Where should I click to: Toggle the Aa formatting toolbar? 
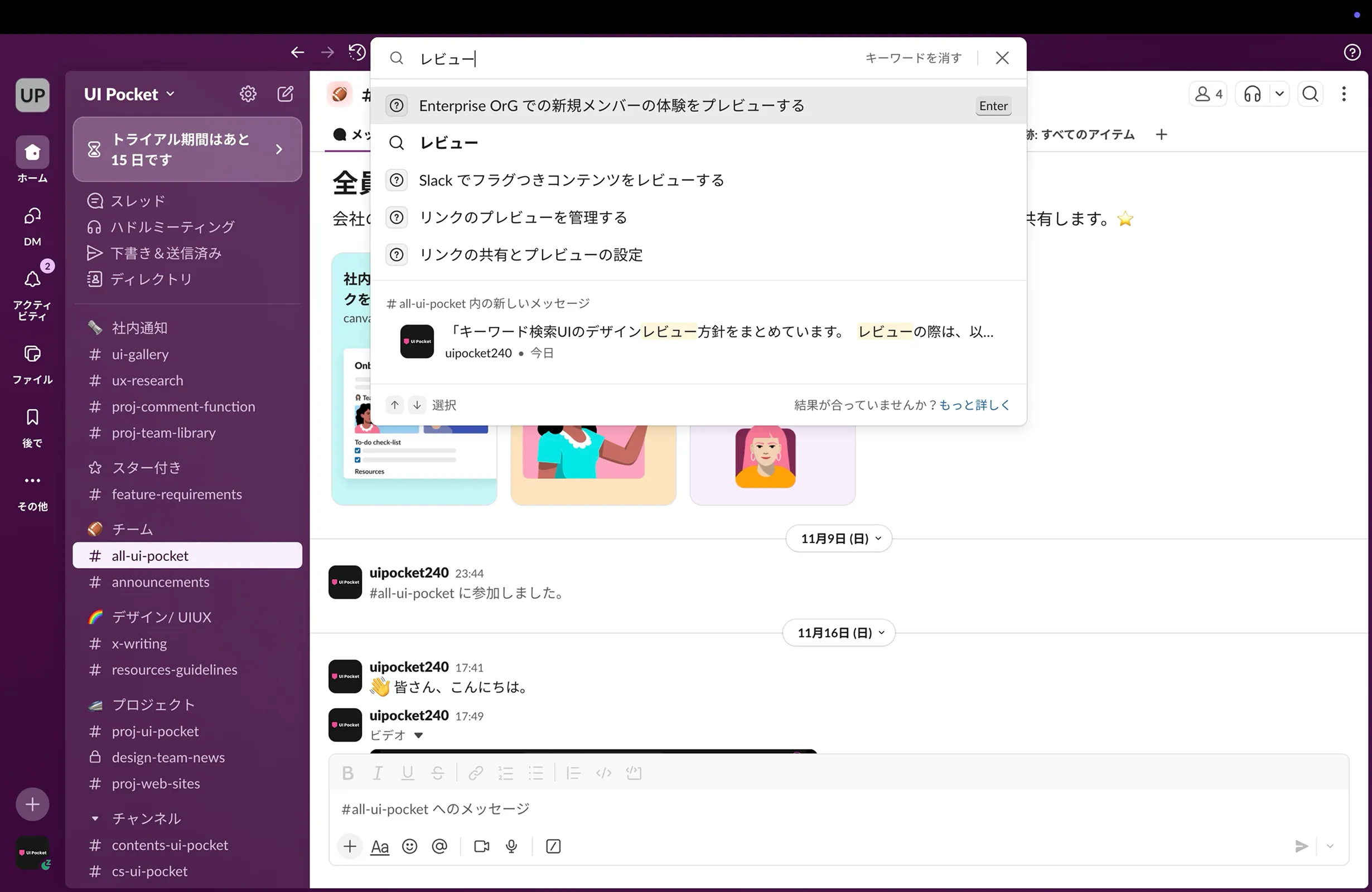tap(379, 846)
